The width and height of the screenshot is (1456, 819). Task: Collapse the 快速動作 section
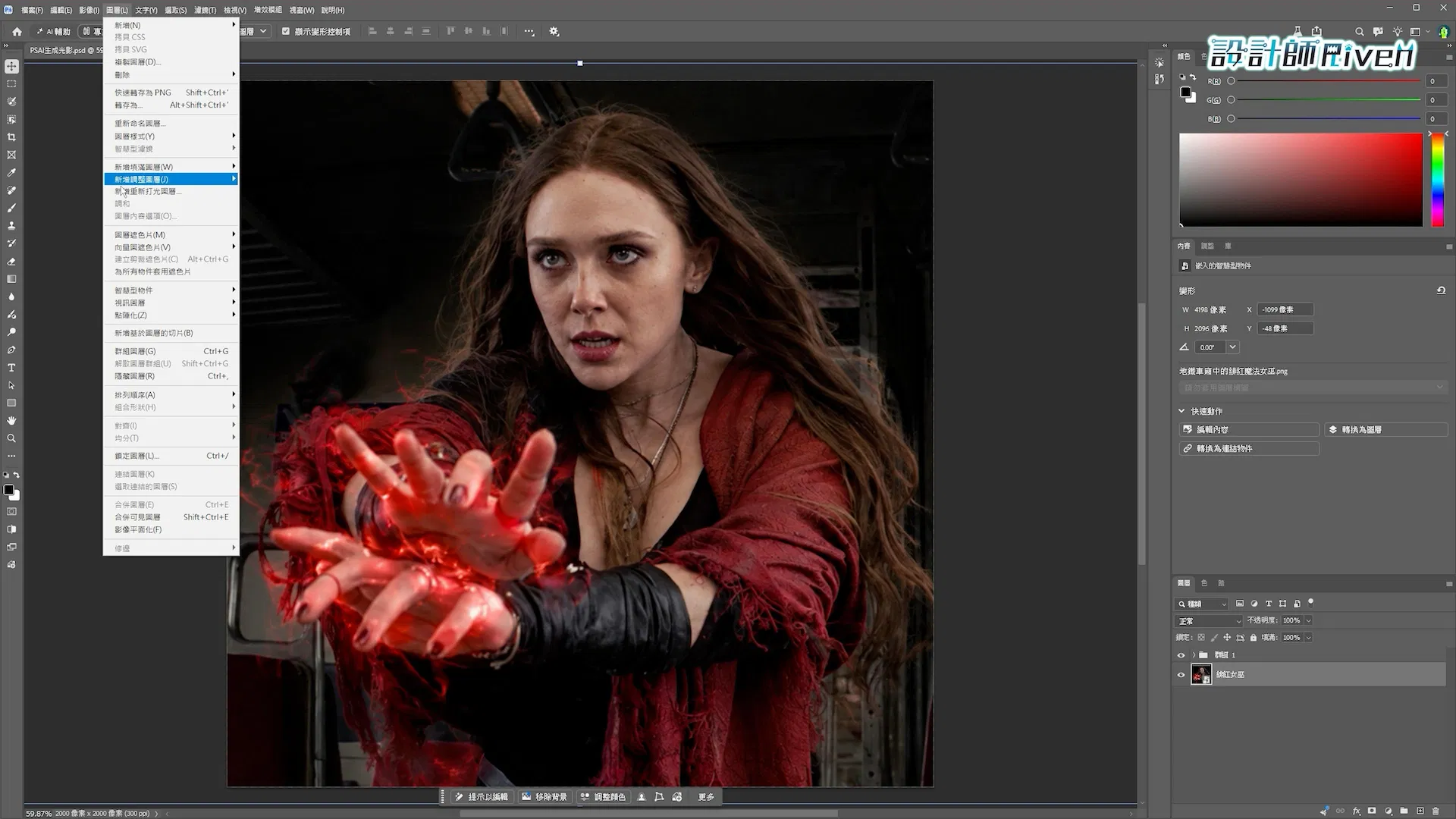tap(1181, 411)
